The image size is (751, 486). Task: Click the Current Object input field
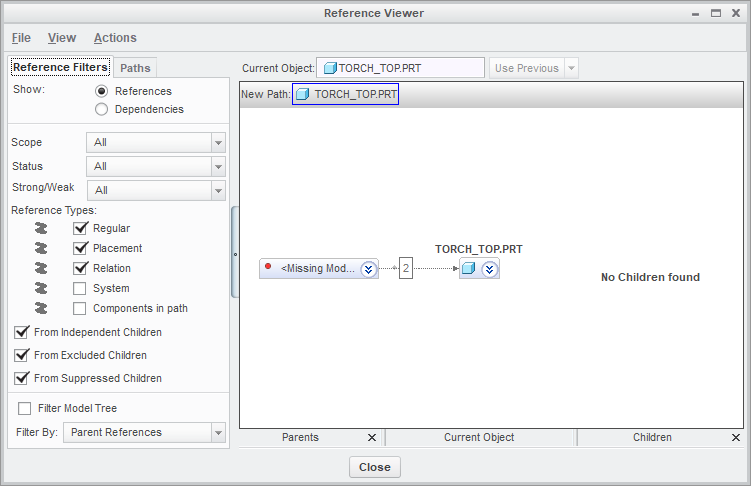tap(400, 68)
